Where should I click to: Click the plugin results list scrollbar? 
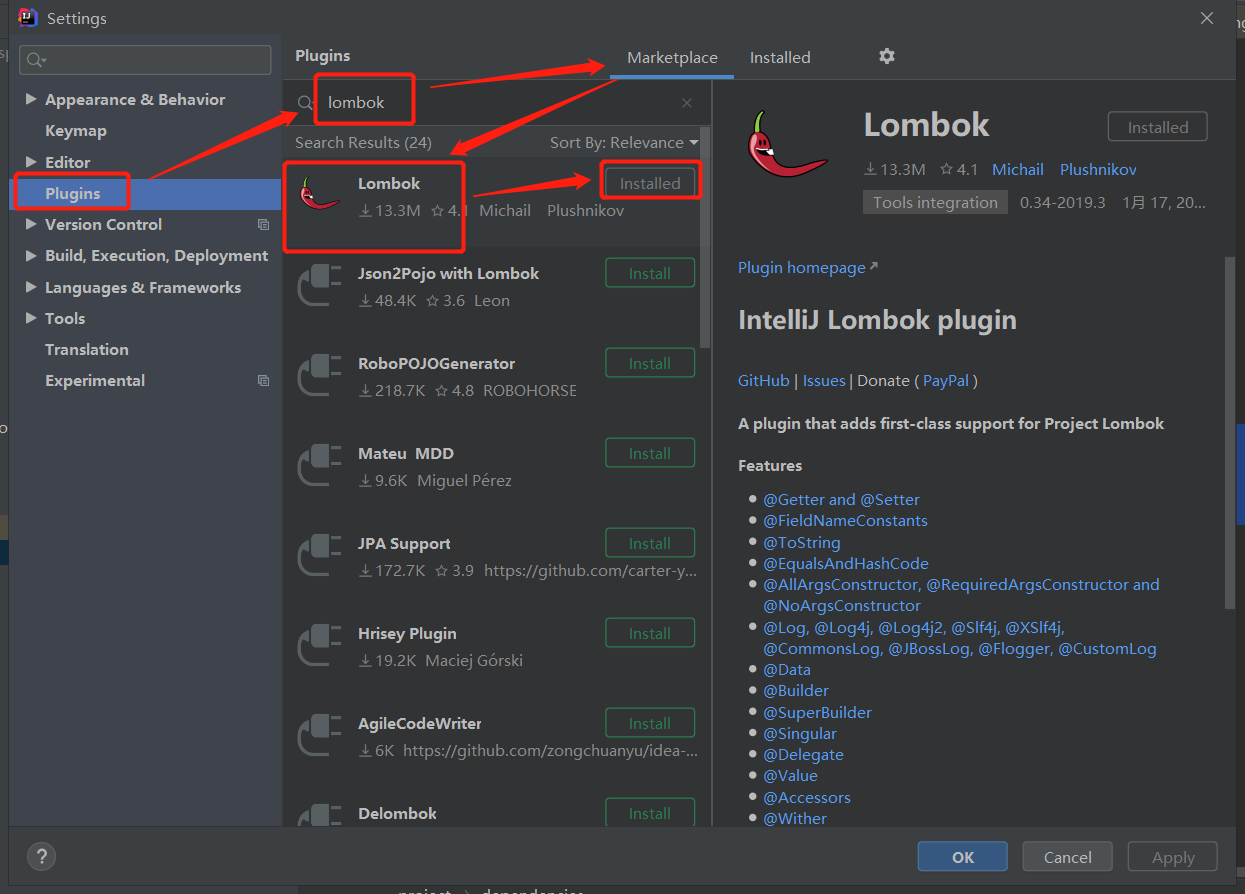click(706, 238)
